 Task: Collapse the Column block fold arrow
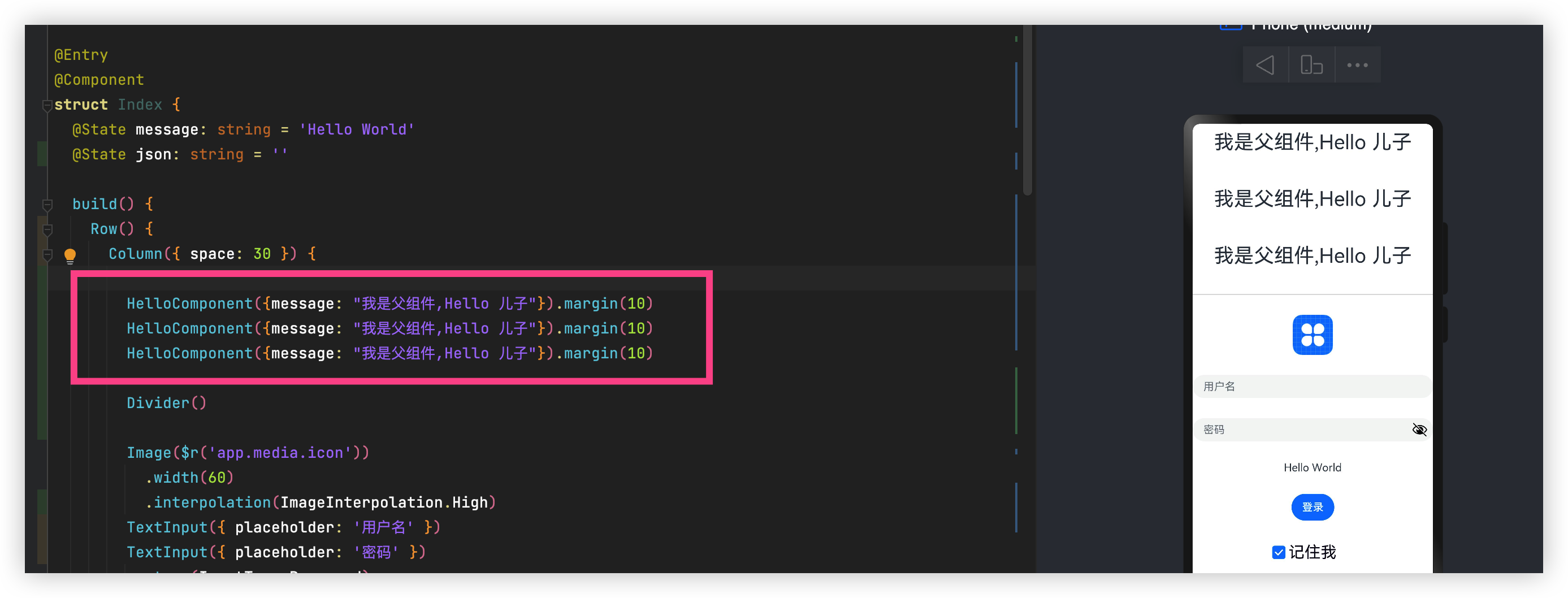pyautogui.click(x=47, y=254)
